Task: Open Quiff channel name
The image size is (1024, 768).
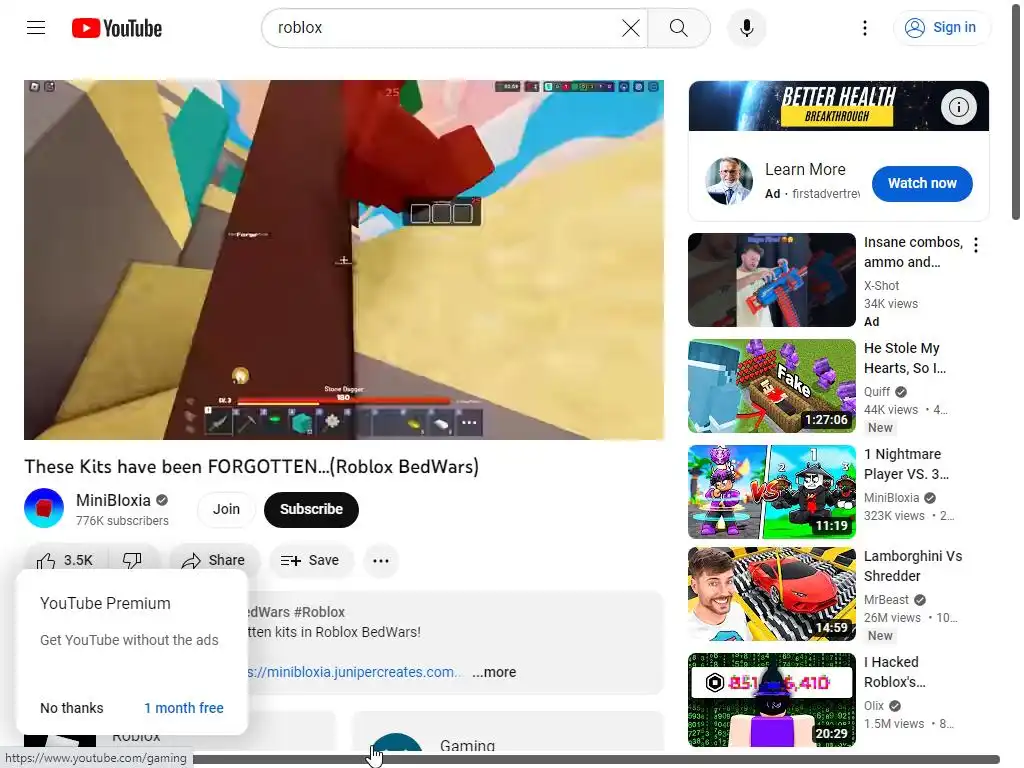Action: tap(876, 391)
